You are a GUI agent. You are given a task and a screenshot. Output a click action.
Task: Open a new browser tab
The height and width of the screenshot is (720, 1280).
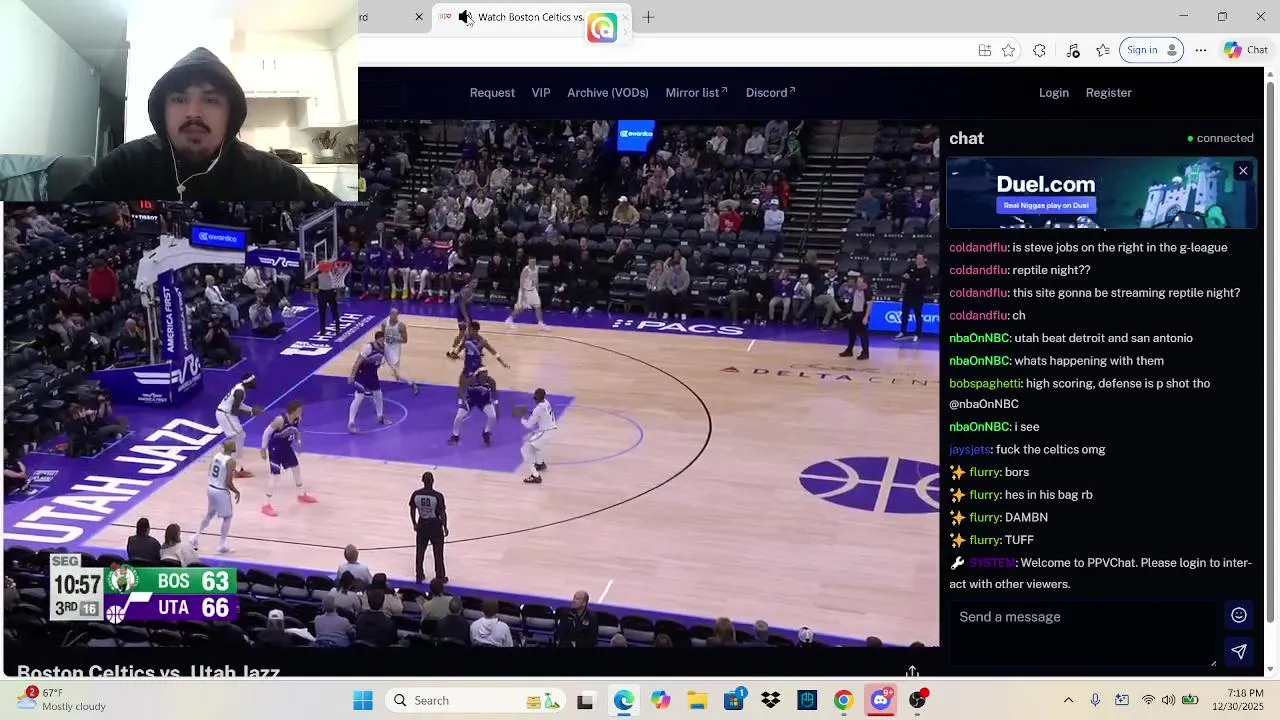648,17
